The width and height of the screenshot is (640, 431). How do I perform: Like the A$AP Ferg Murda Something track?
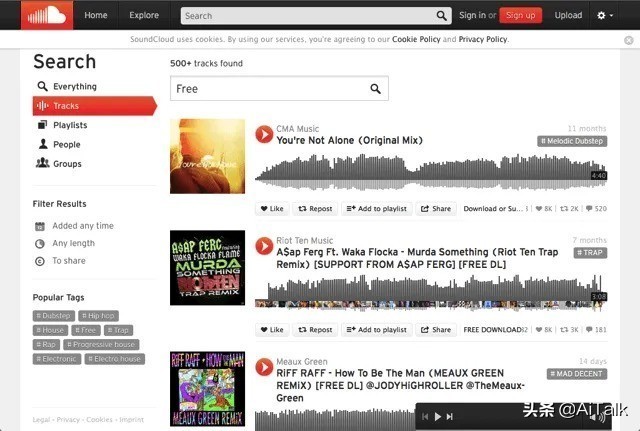pos(272,329)
